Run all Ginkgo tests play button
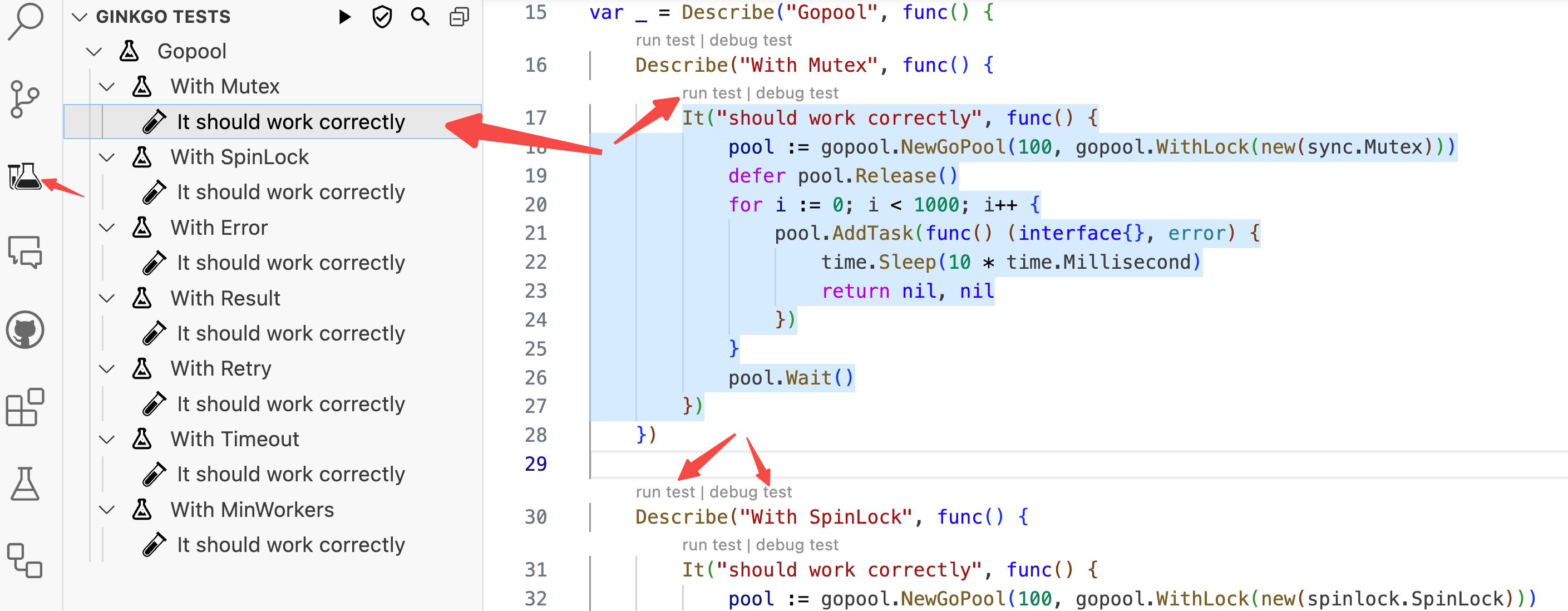 pos(344,17)
